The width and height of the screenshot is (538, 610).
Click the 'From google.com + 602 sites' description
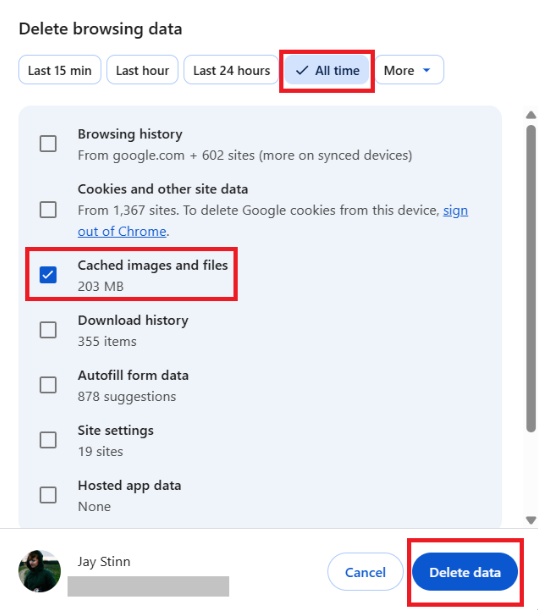(x=245, y=156)
